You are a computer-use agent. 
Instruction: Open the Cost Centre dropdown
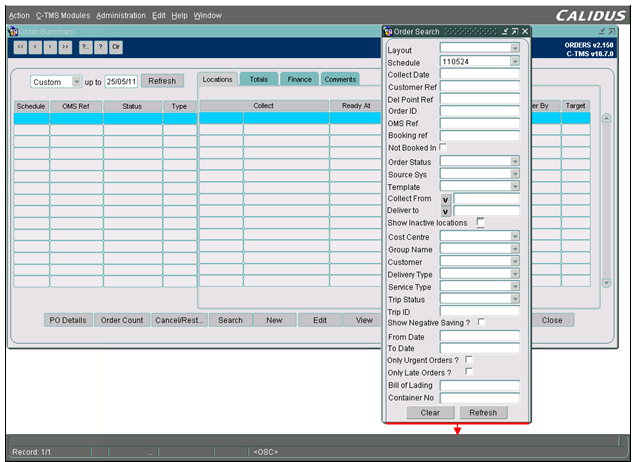[x=515, y=236]
